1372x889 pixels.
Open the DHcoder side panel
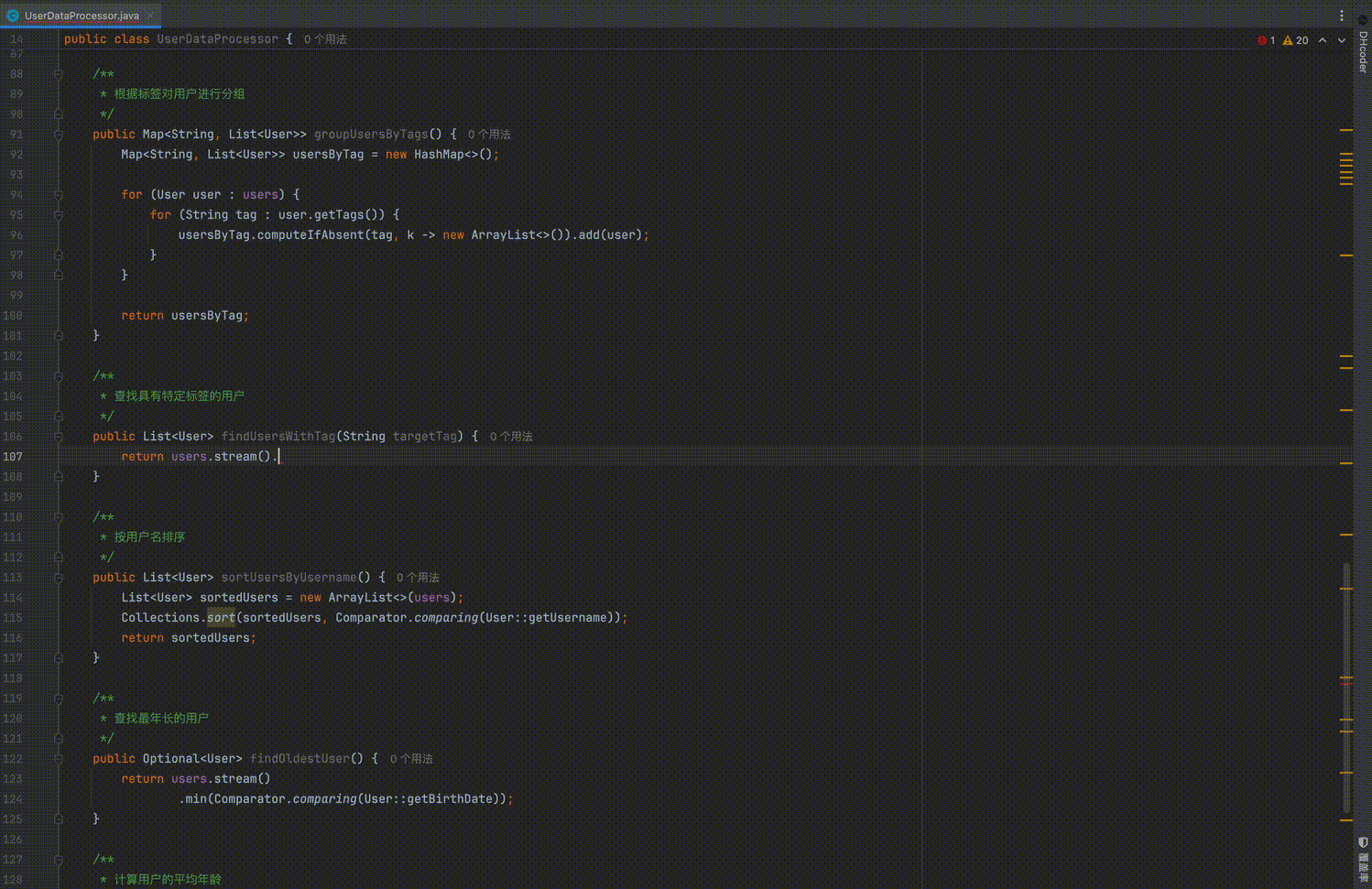tap(1363, 51)
